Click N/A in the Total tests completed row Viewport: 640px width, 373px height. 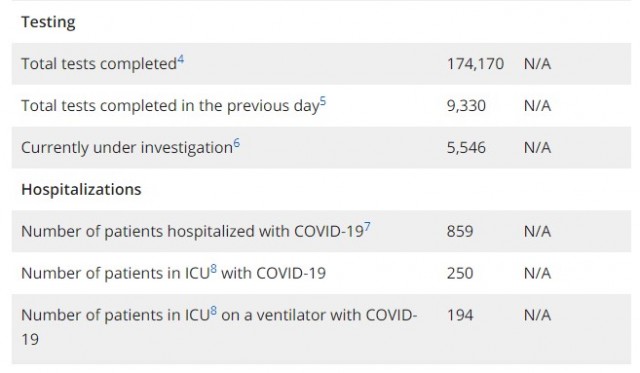[537, 64]
